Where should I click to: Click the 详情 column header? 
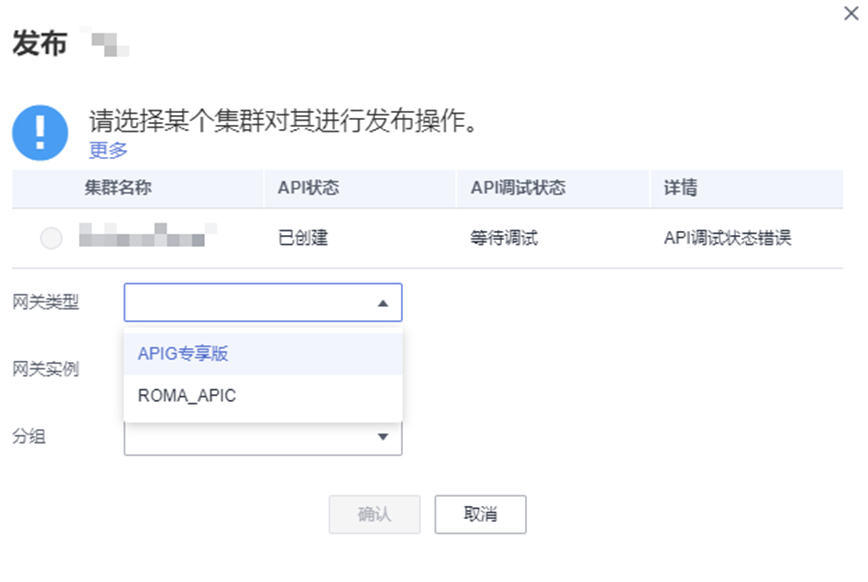tap(680, 188)
